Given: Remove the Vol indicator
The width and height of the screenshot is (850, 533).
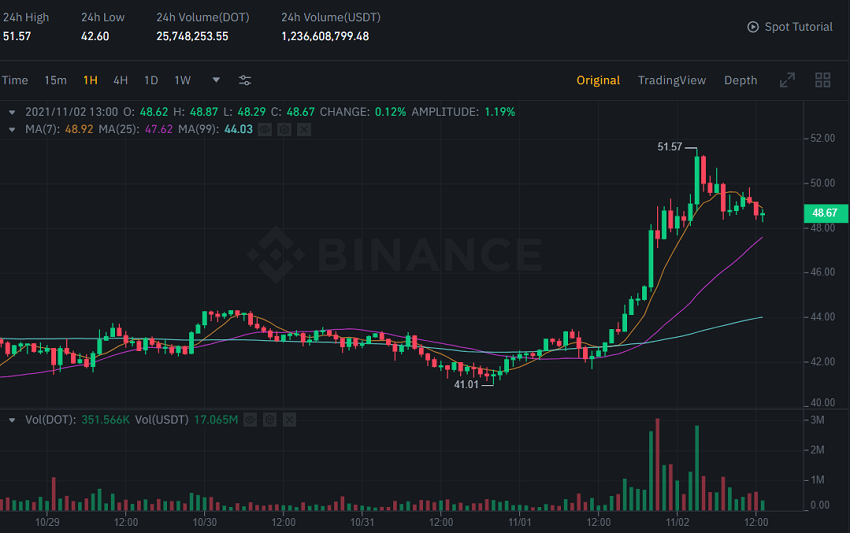Looking at the screenshot, I should coord(289,420).
